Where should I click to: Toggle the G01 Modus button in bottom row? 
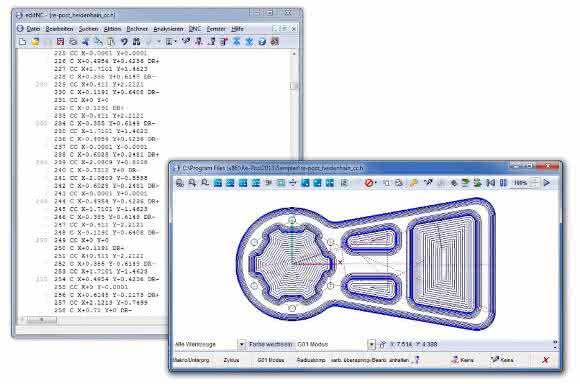point(271,360)
